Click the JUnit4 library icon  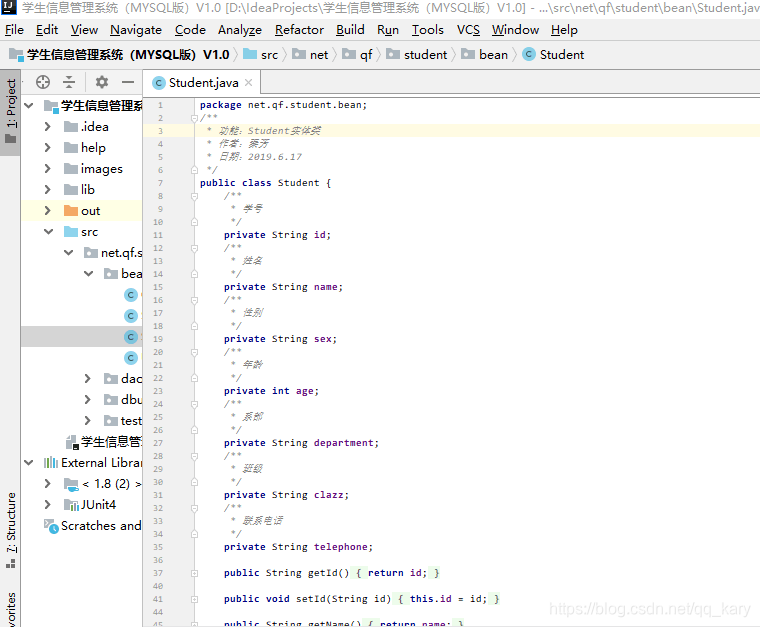coord(71,505)
